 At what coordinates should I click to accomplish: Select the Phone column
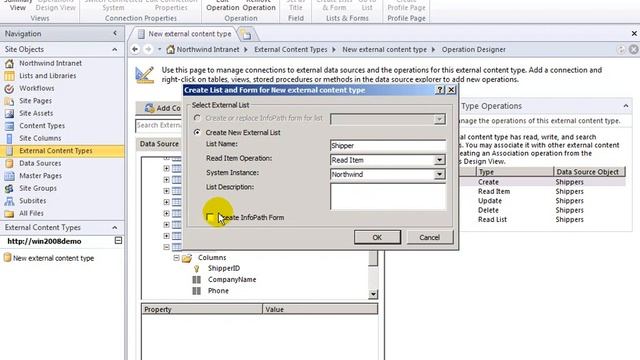click(218, 291)
